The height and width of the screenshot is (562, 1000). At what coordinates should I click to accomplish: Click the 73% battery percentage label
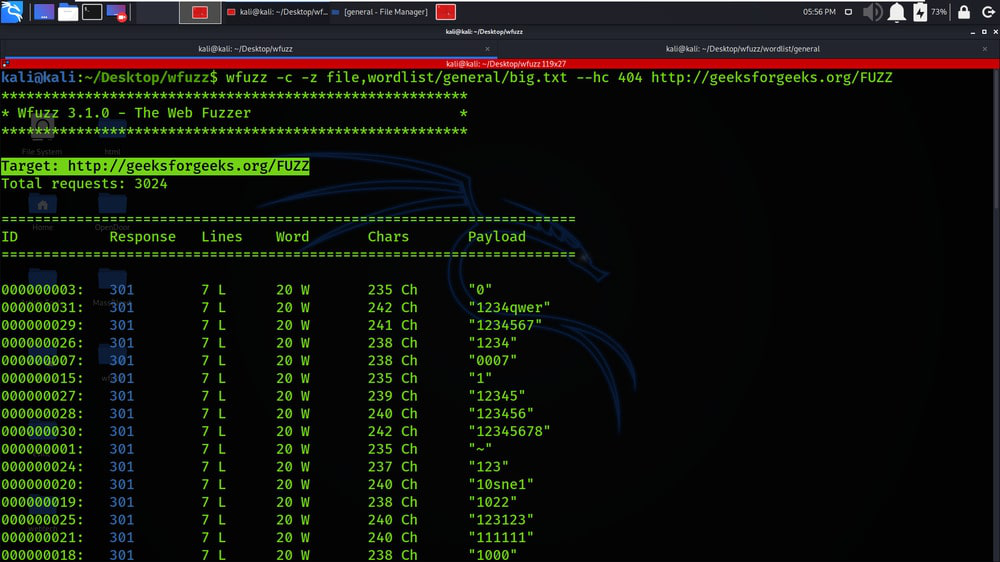tap(939, 12)
